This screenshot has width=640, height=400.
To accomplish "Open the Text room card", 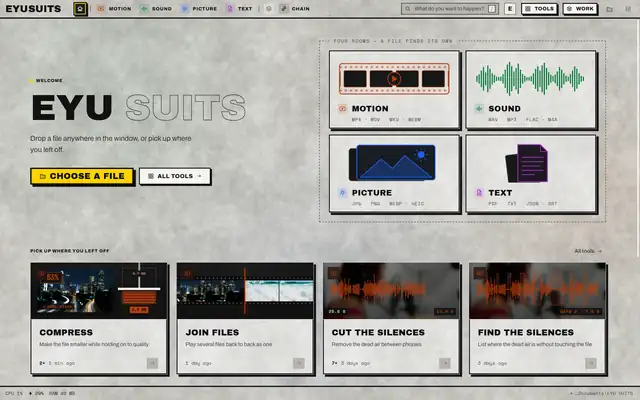I will [531, 173].
